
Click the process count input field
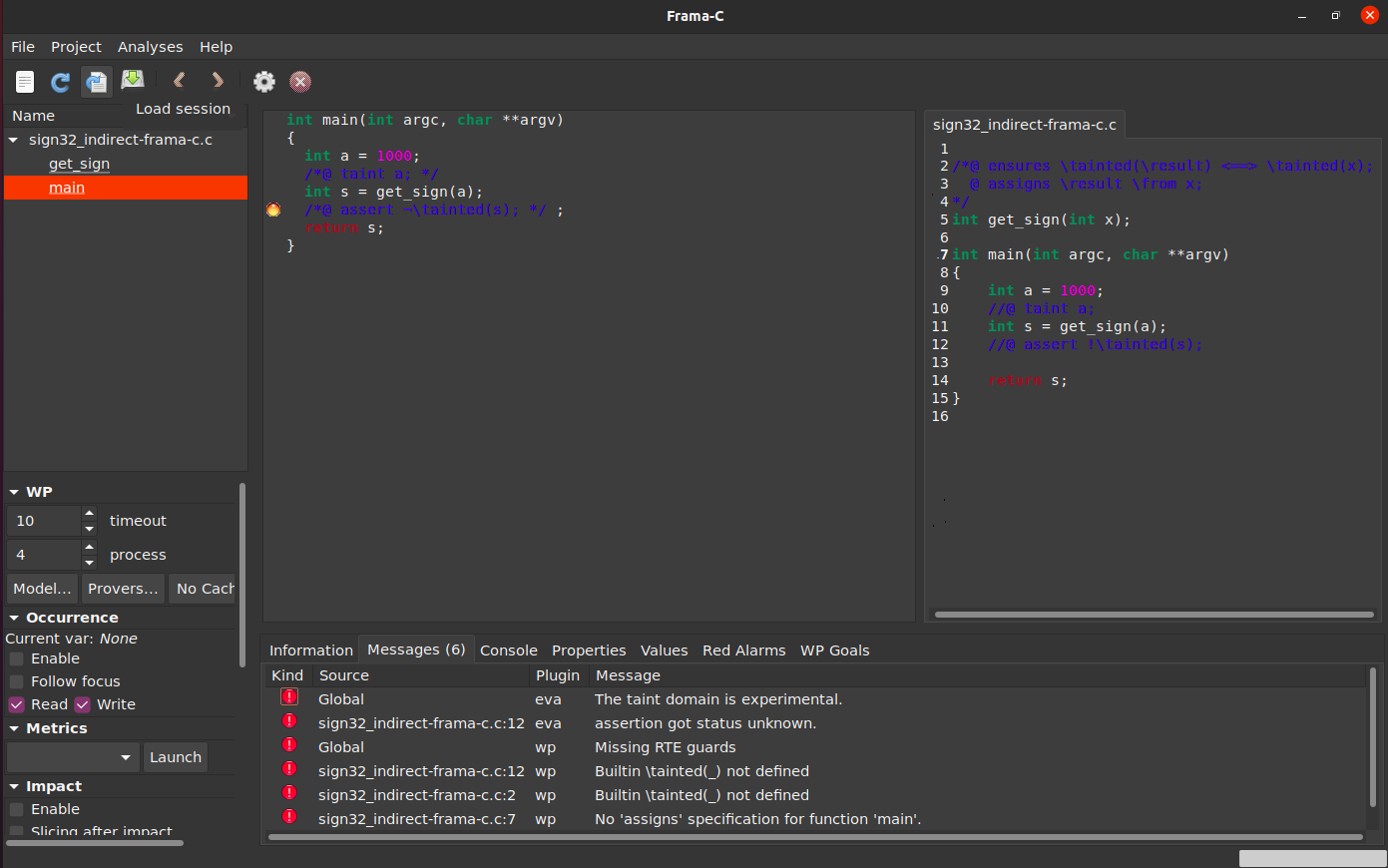tap(44, 555)
